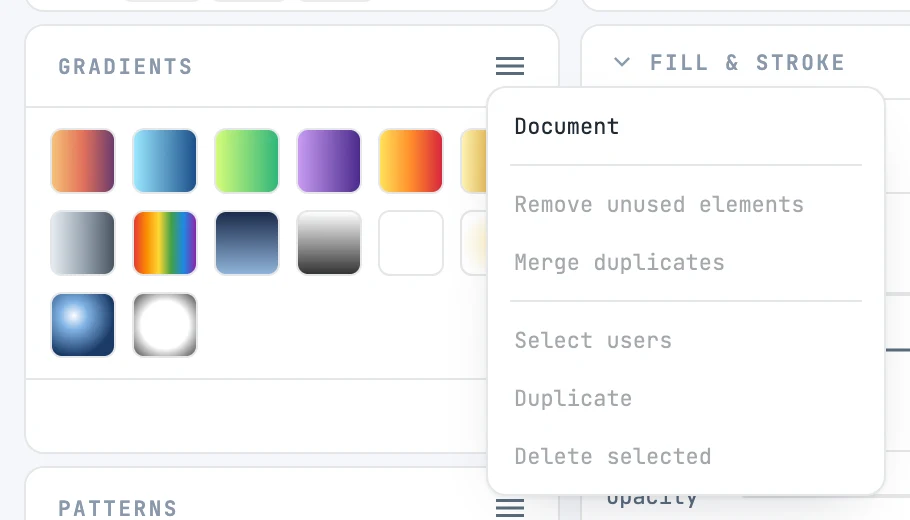Choose the rainbow gradient swatch

[165, 243]
